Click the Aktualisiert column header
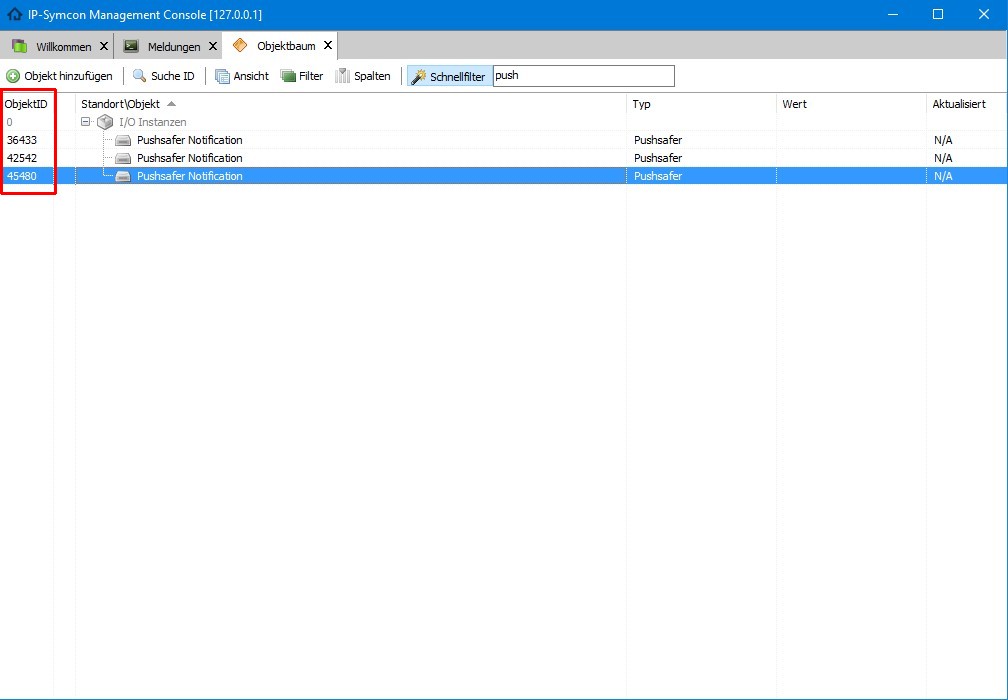This screenshot has height=700, width=1008. (x=958, y=104)
